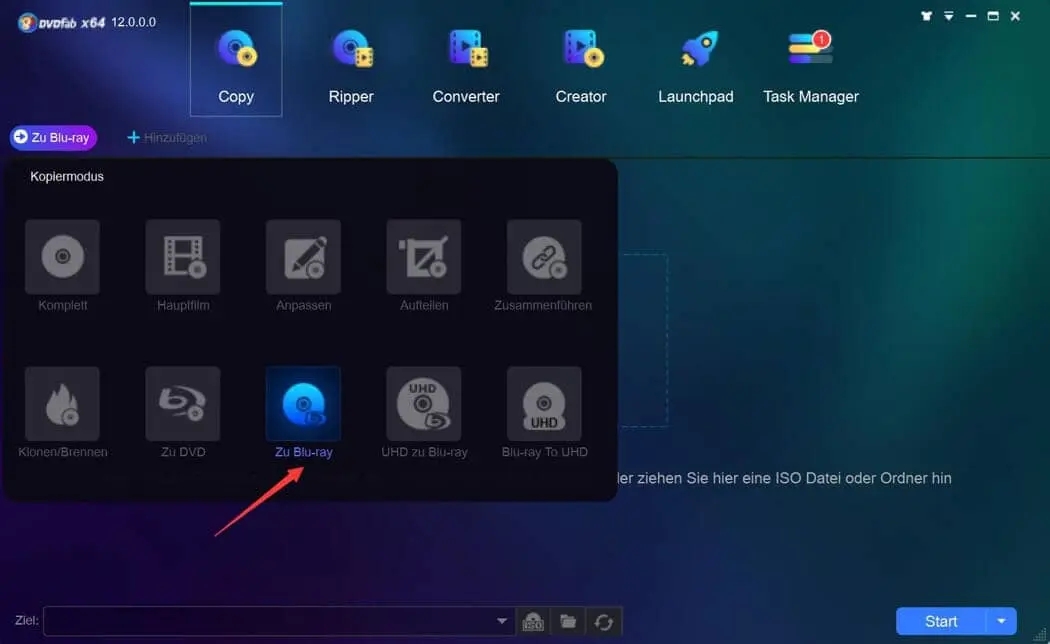Choose the Zusammenführen merge mode

[x=544, y=257]
